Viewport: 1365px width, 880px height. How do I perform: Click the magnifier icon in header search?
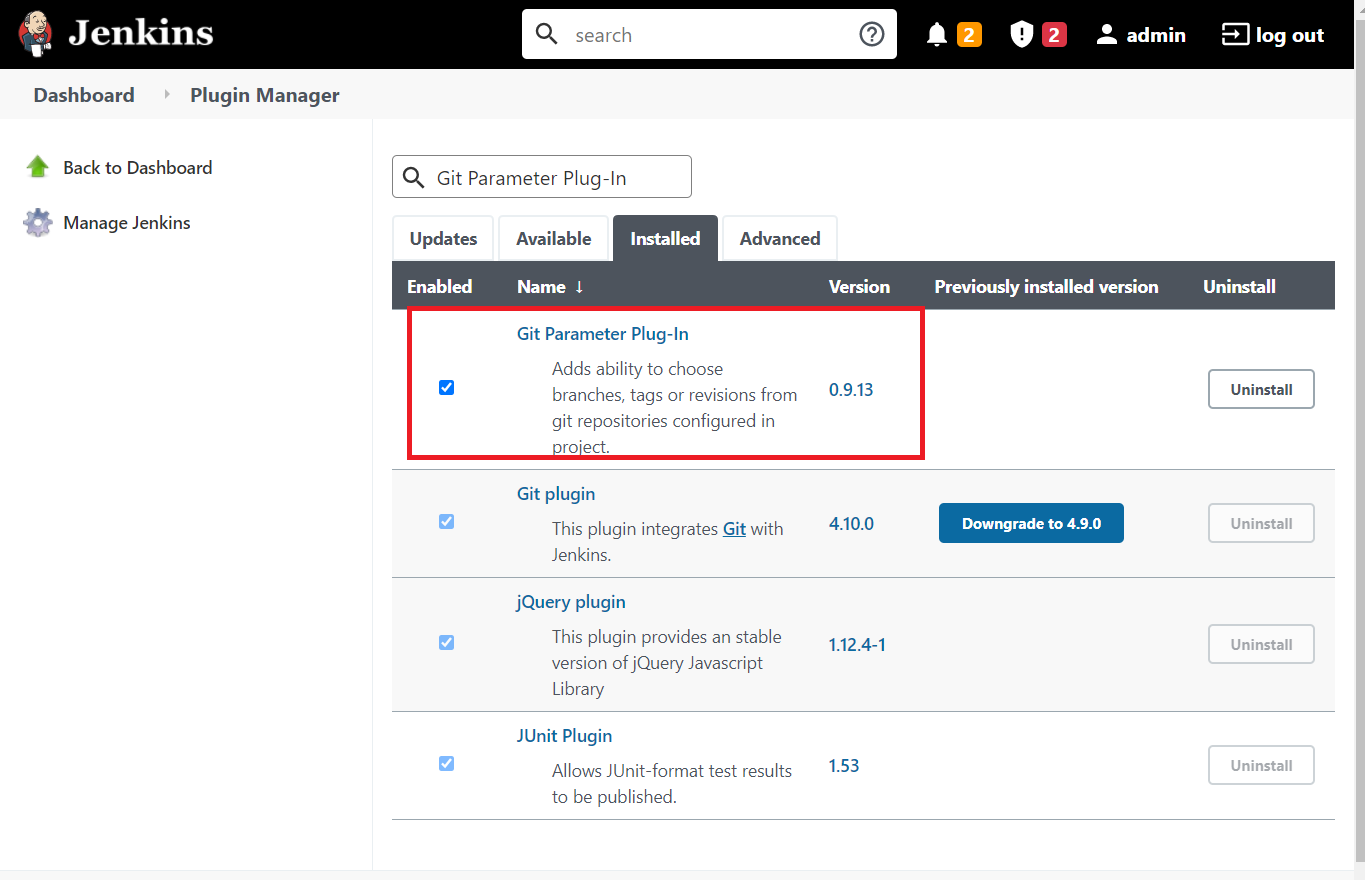click(546, 35)
